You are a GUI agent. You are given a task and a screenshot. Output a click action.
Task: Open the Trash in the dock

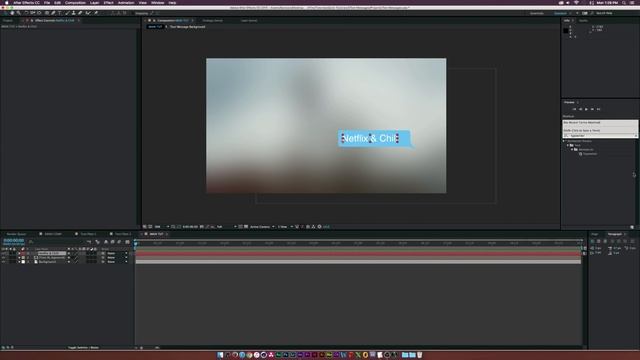point(420,355)
